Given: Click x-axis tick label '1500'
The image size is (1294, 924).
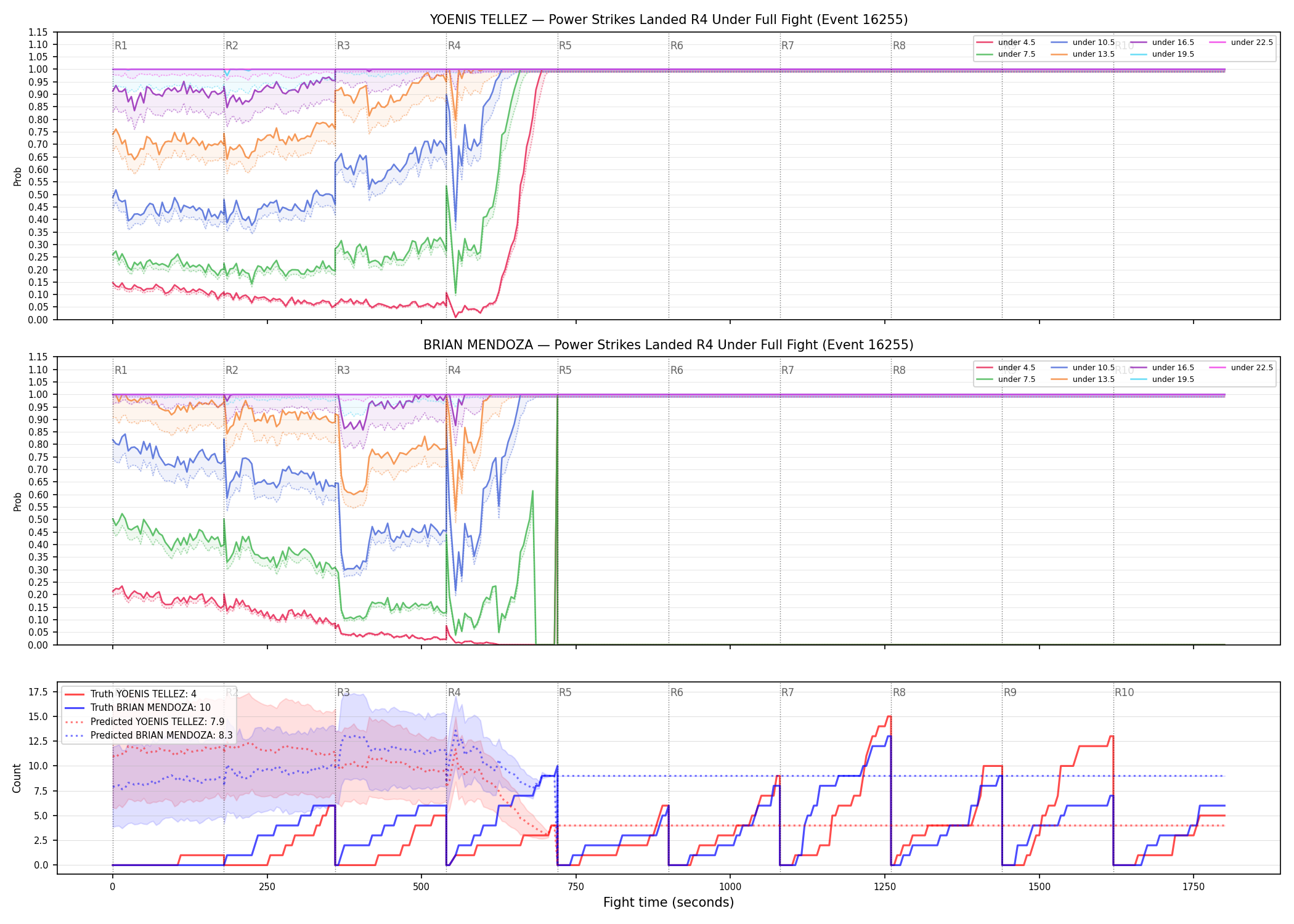Looking at the screenshot, I should (1040, 887).
